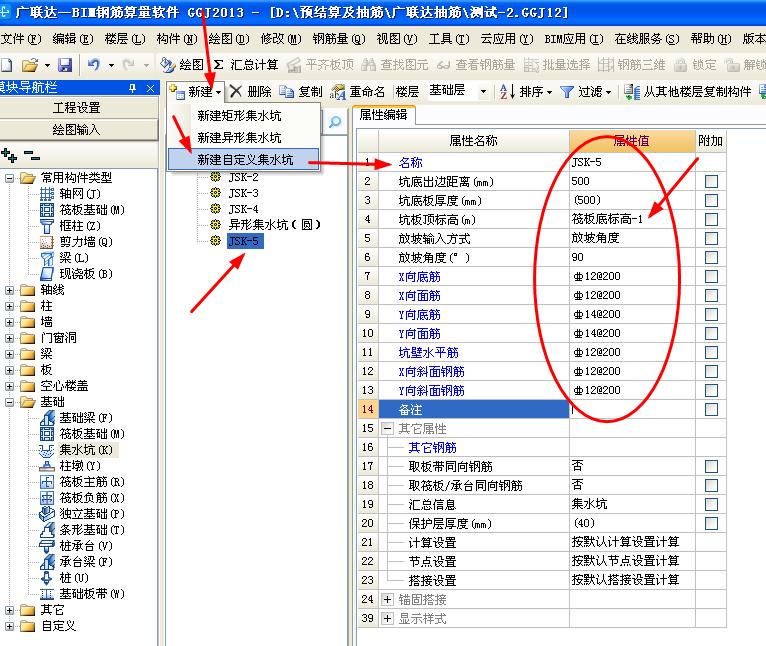Close the module navigation panel
This screenshot has width=766, height=646.
[x=150, y=88]
